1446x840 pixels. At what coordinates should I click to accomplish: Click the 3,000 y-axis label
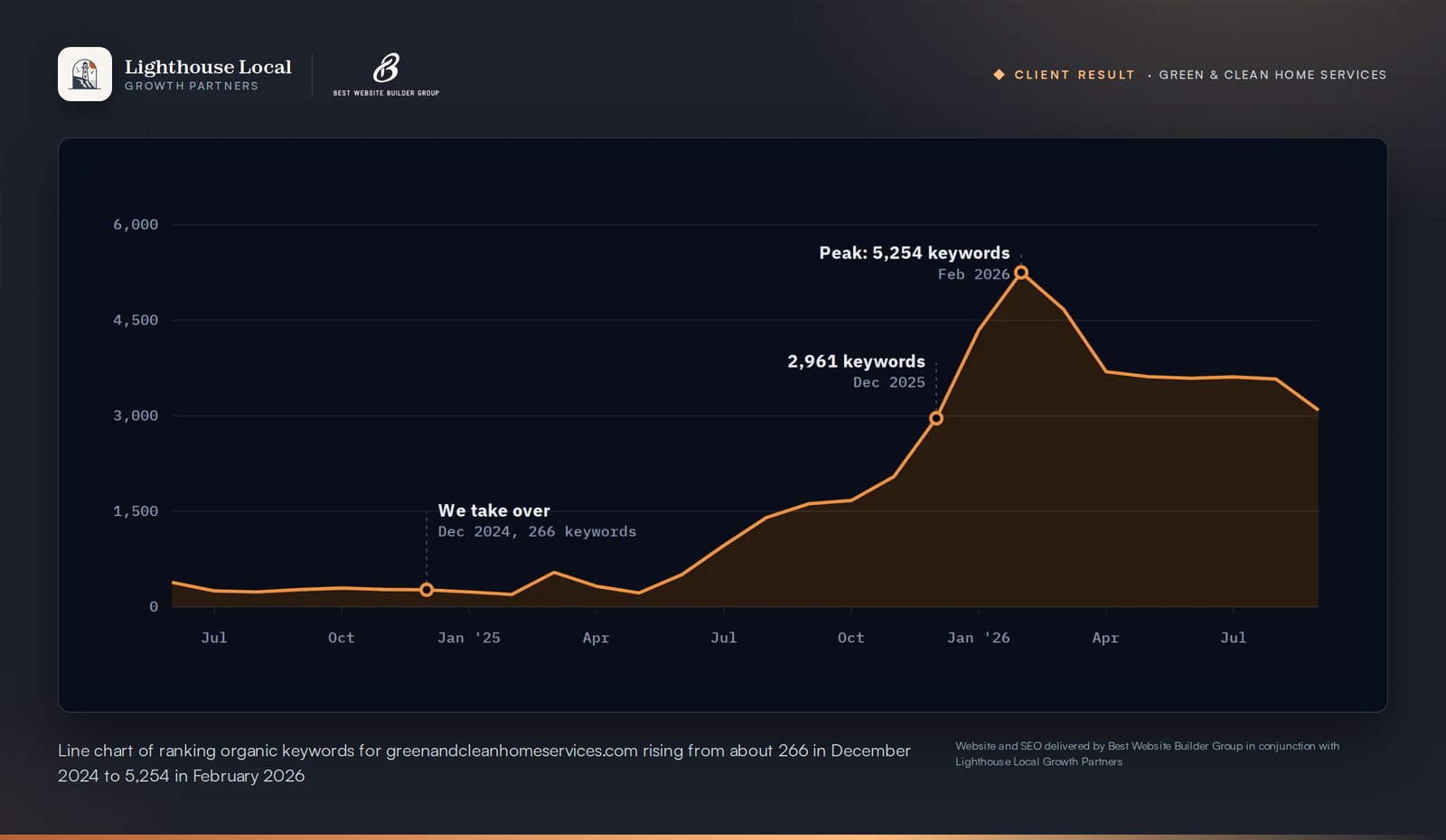(136, 415)
